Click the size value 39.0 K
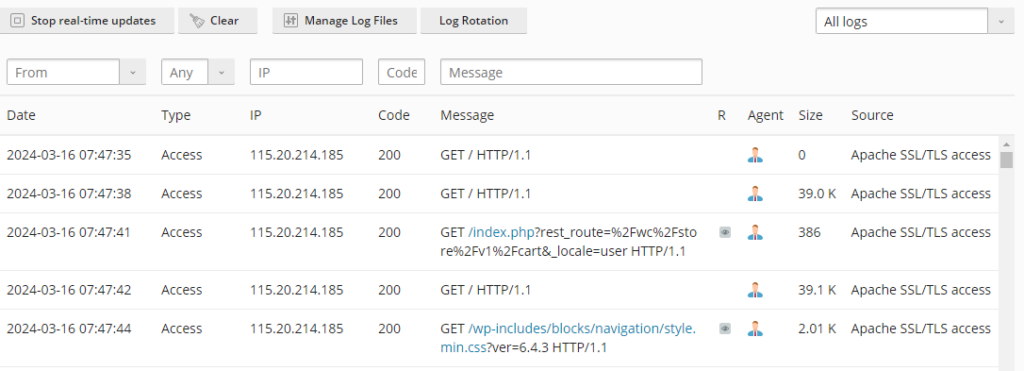Viewport: 1024px width, 371px height. tap(817, 193)
